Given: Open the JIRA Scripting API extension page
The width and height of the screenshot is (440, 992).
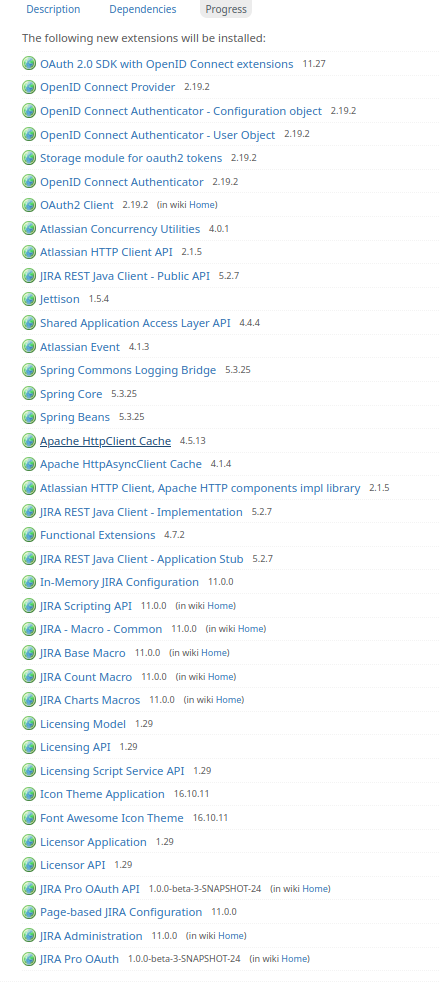Looking at the screenshot, I should coord(86,606).
